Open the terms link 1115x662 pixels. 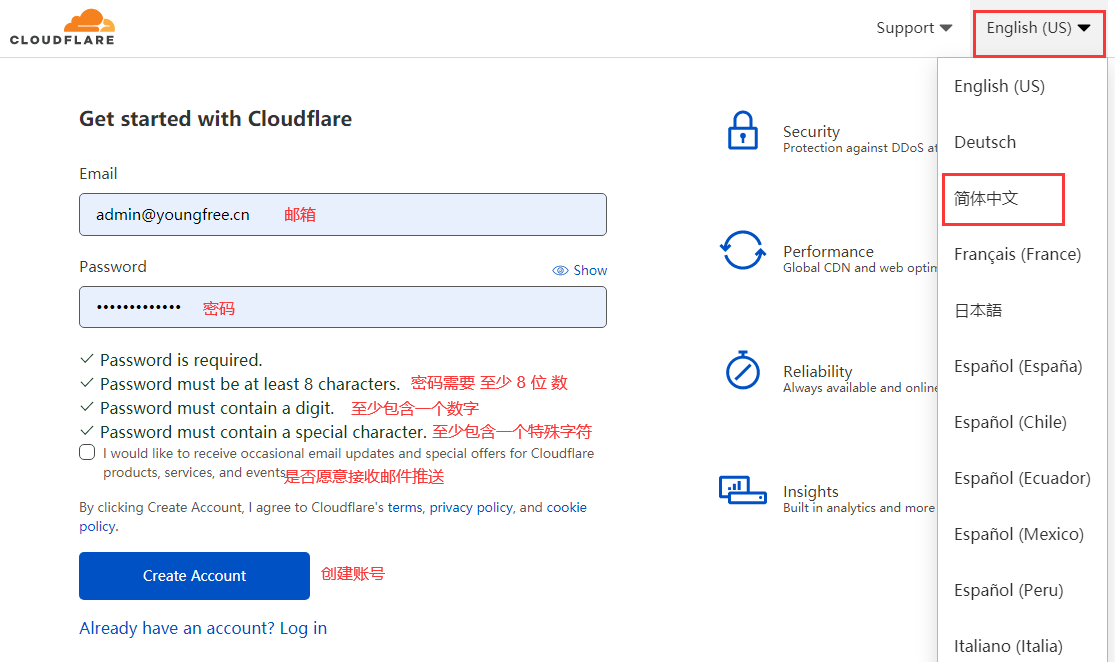point(405,507)
